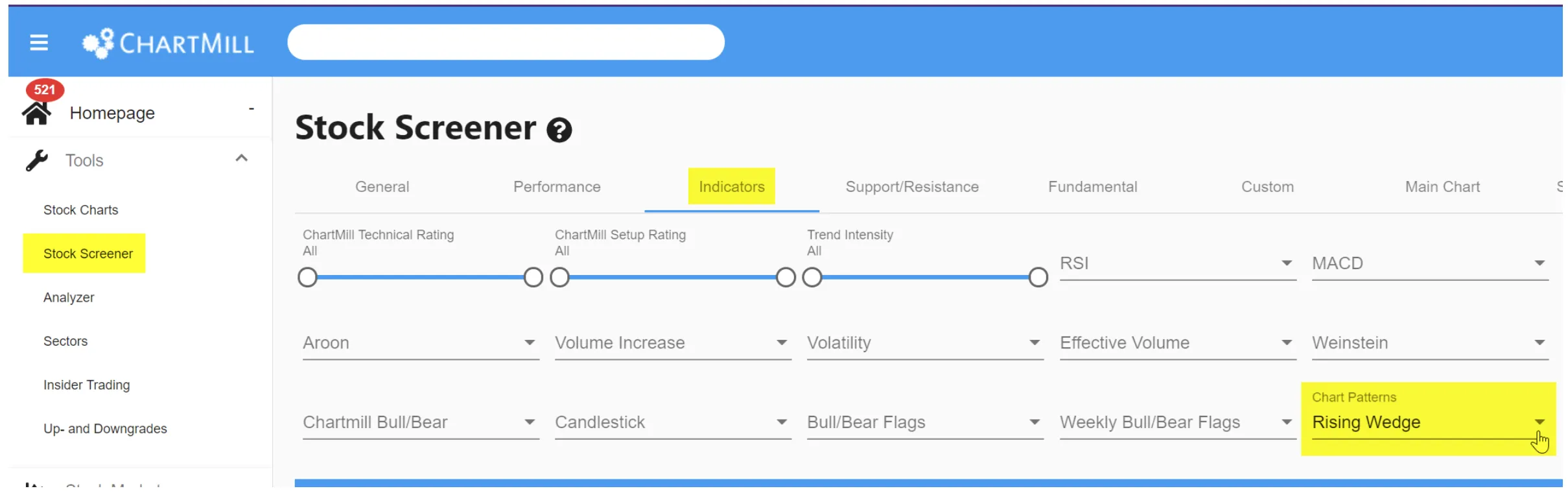Switch to the Performance tab
Viewport: 1568px width, 493px height.
point(557,187)
